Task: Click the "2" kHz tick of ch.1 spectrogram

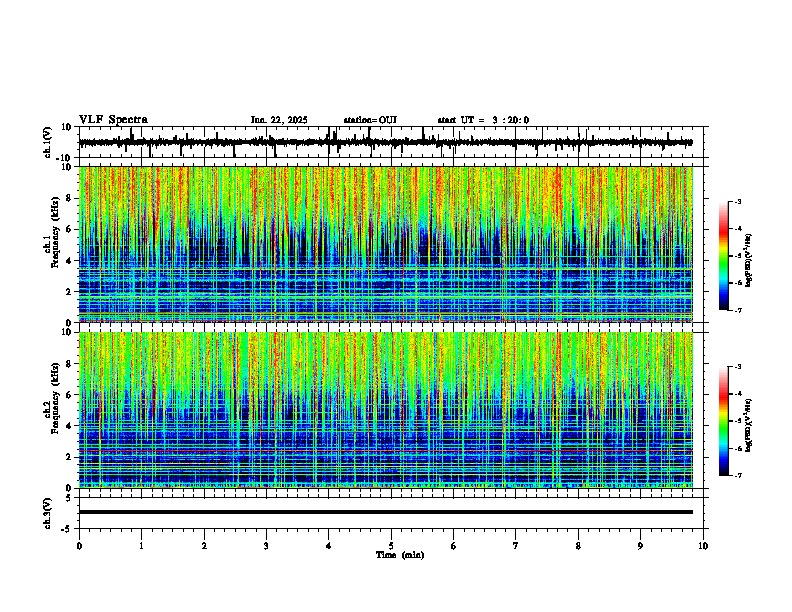Action: 70,291
